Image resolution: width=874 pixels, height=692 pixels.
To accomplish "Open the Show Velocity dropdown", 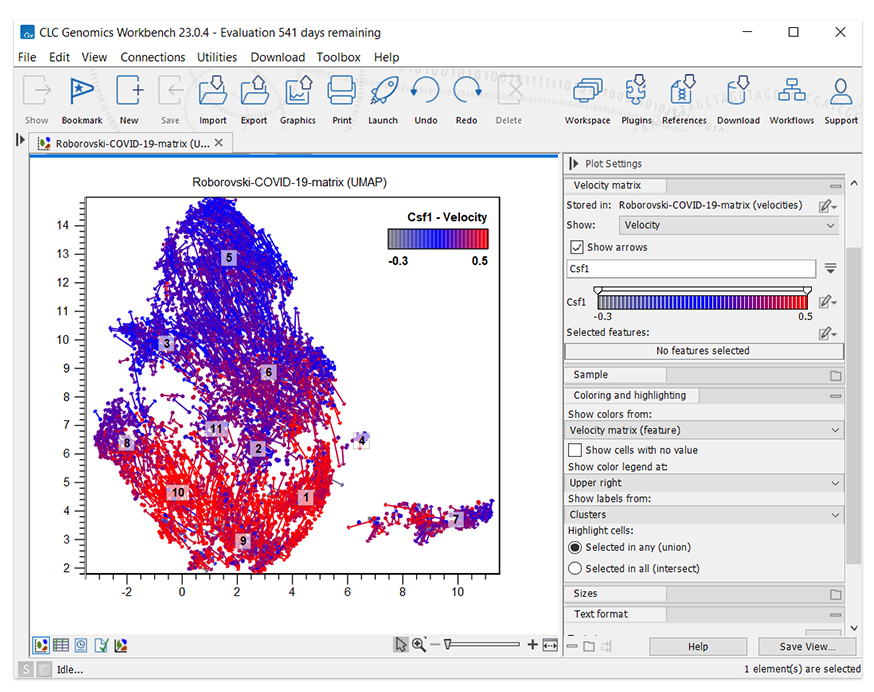I will point(729,226).
